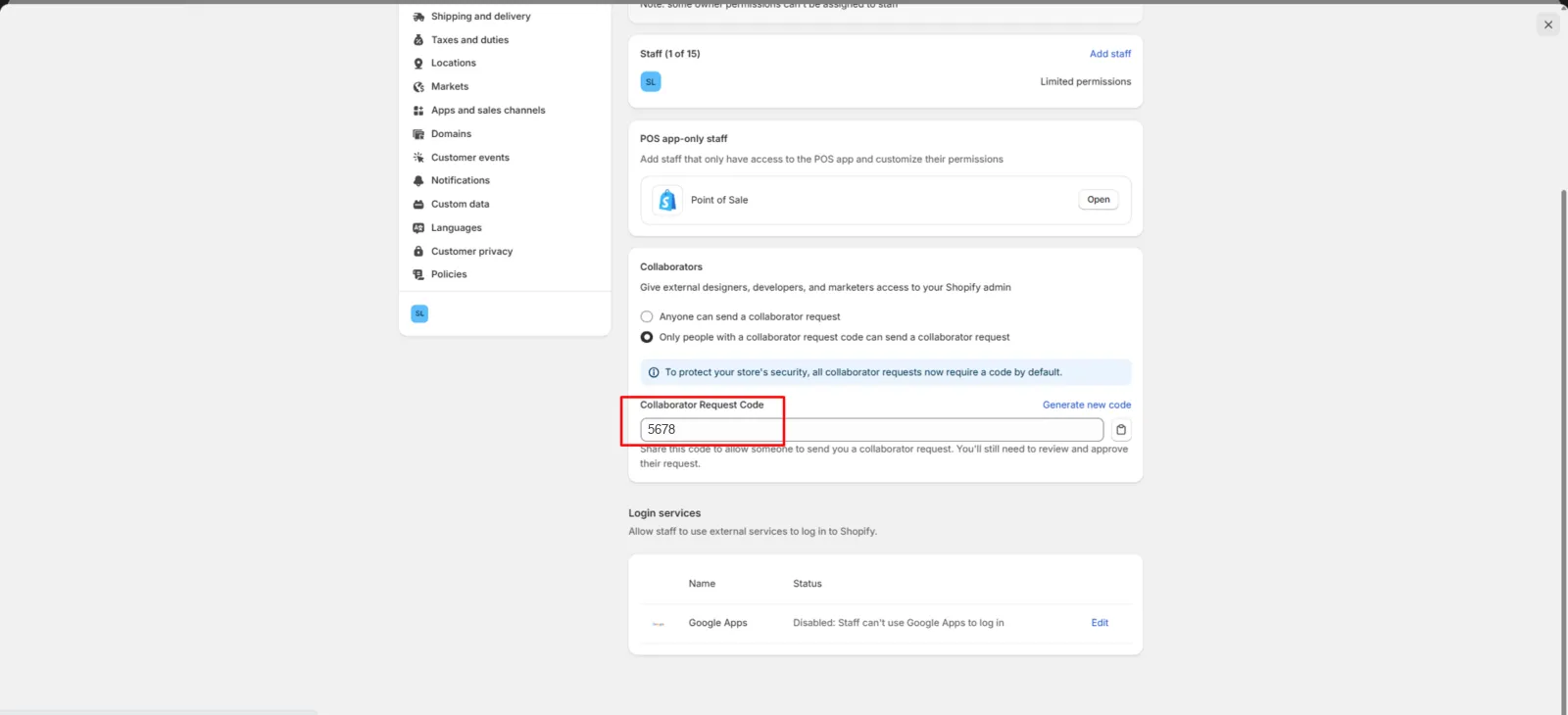The image size is (1568, 715).
Task: Click Generate new code link
Action: 1087,405
